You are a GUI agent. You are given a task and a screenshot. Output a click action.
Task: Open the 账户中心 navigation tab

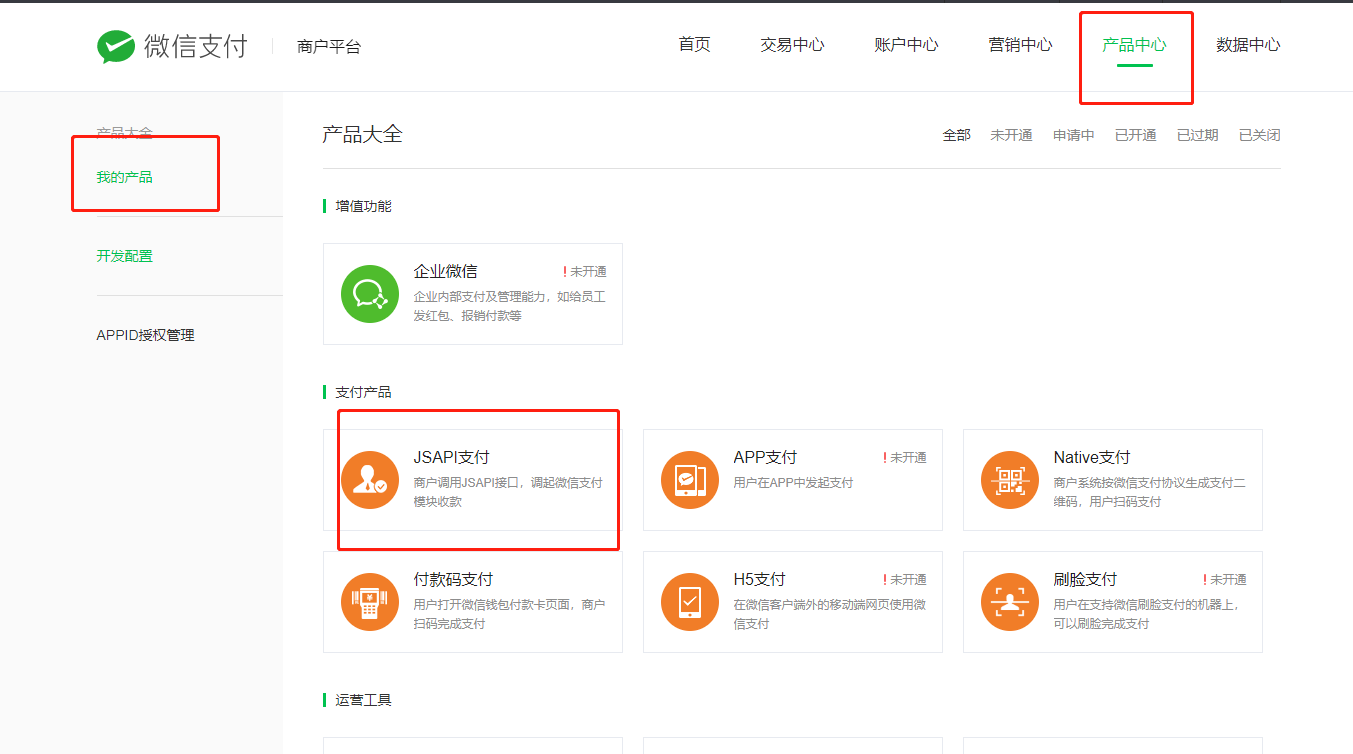[906, 44]
